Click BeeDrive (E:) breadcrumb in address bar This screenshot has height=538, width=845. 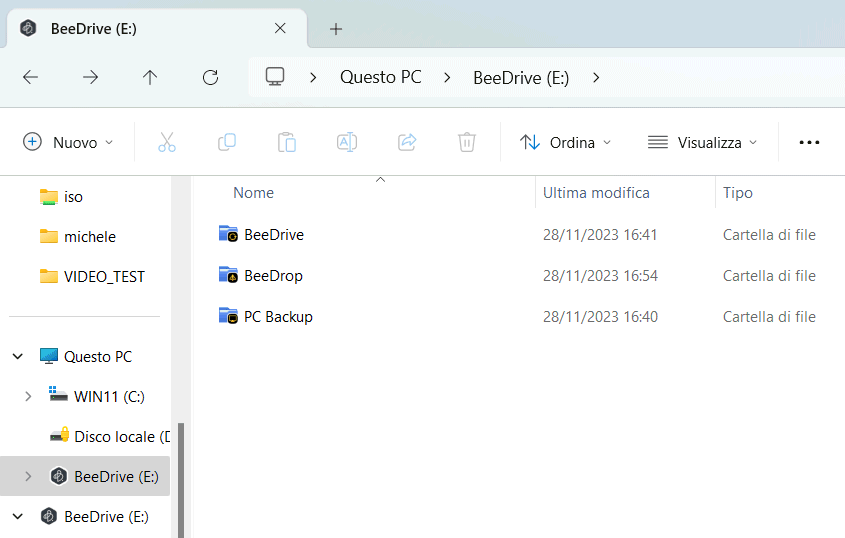(521, 78)
